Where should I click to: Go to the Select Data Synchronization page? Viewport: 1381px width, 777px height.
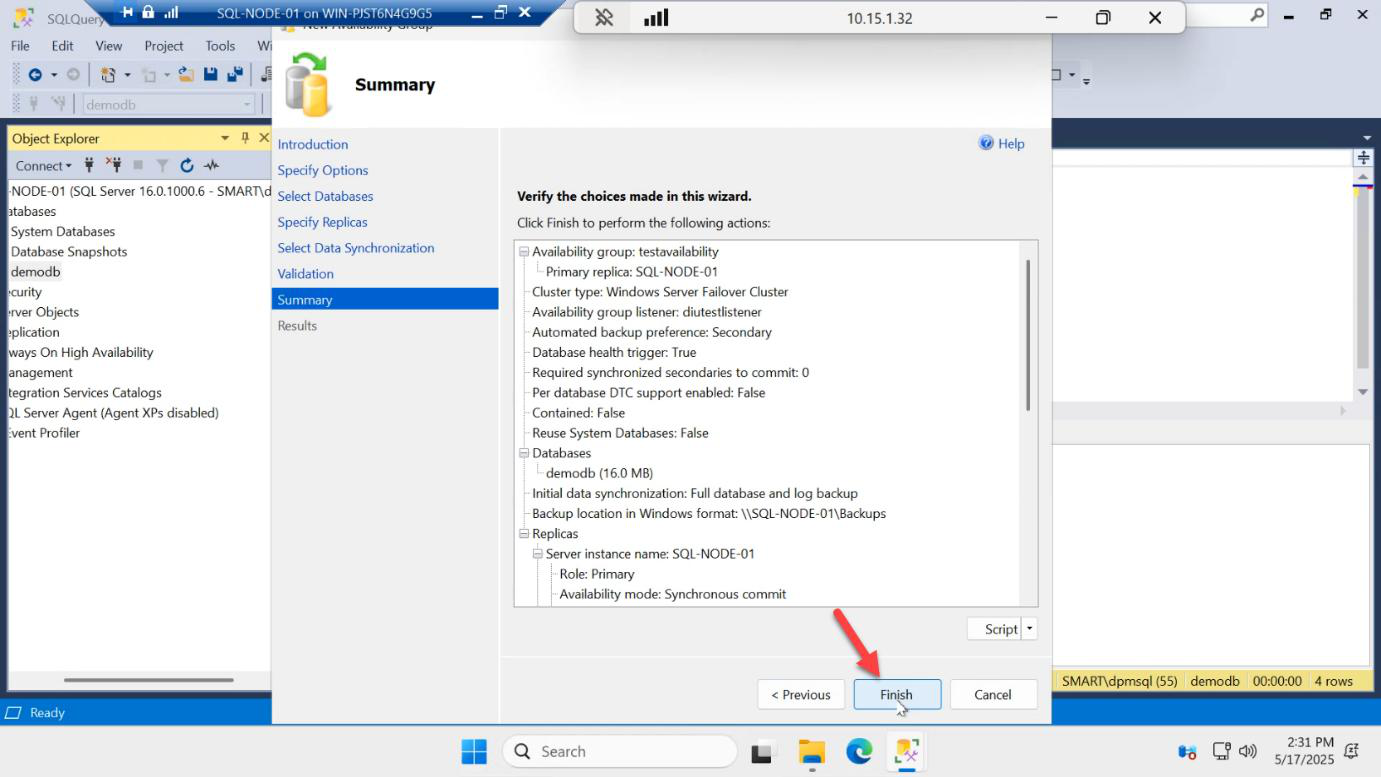[356, 248]
